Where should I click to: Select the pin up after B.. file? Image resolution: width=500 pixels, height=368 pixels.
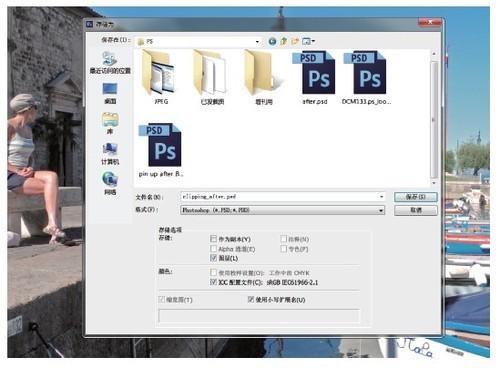coord(161,150)
